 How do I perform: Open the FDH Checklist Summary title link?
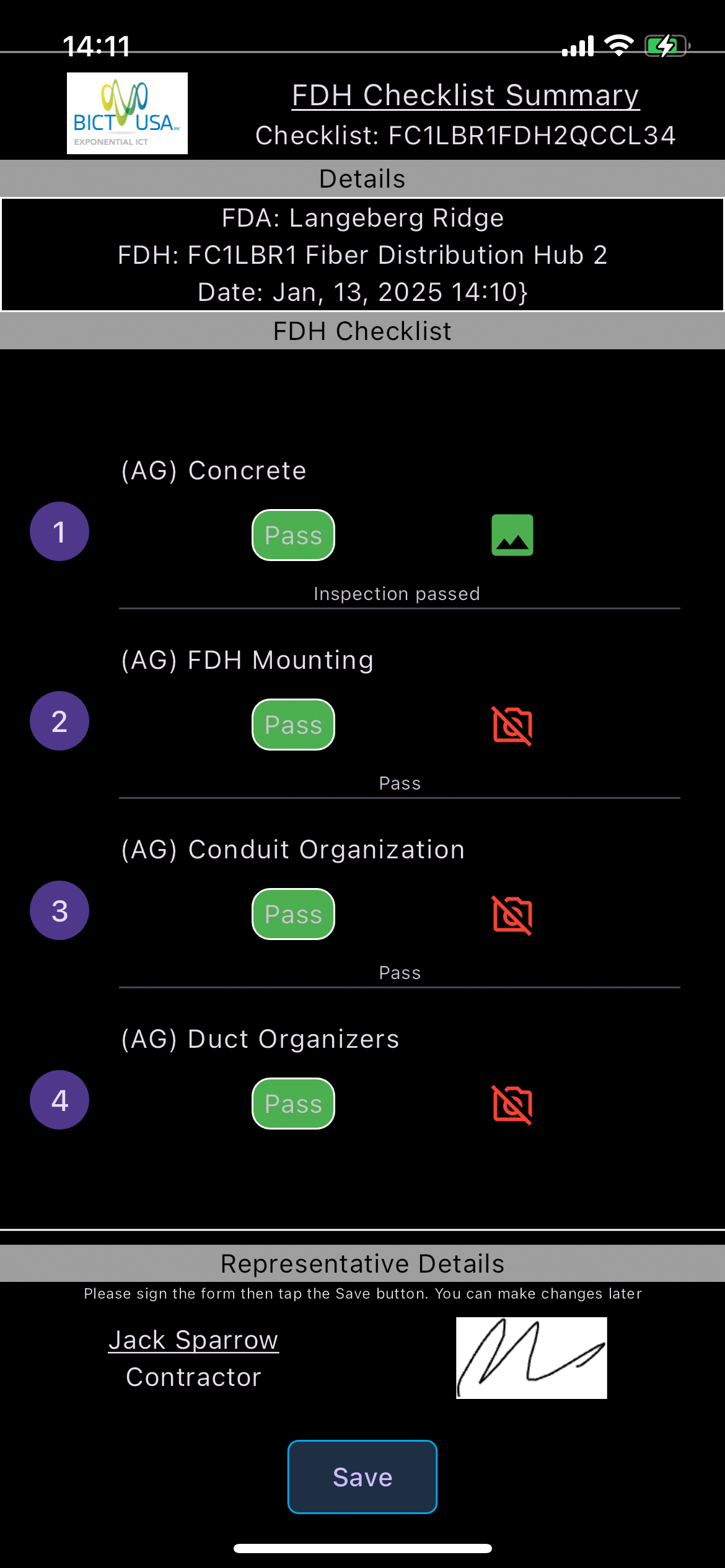point(465,95)
